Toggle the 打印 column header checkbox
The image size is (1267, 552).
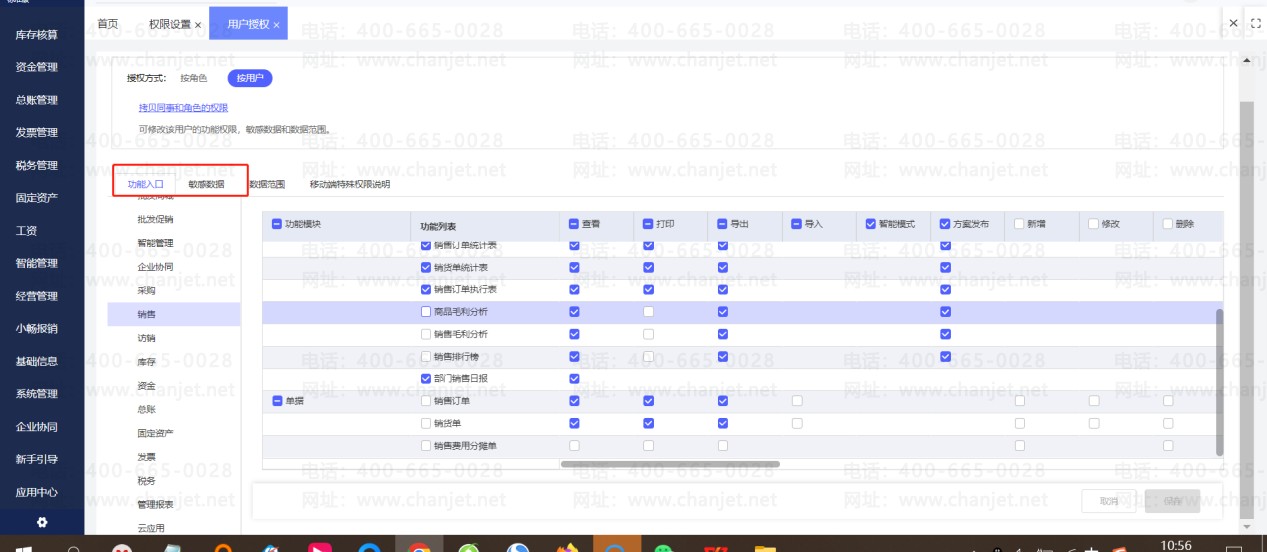pyautogui.click(x=648, y=224)
